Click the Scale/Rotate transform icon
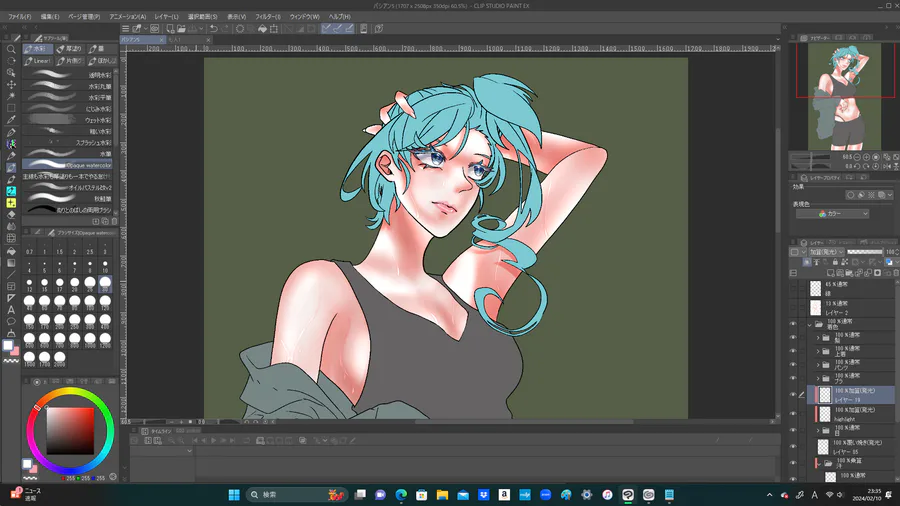The image size is (900, 506). click(274, 29)
